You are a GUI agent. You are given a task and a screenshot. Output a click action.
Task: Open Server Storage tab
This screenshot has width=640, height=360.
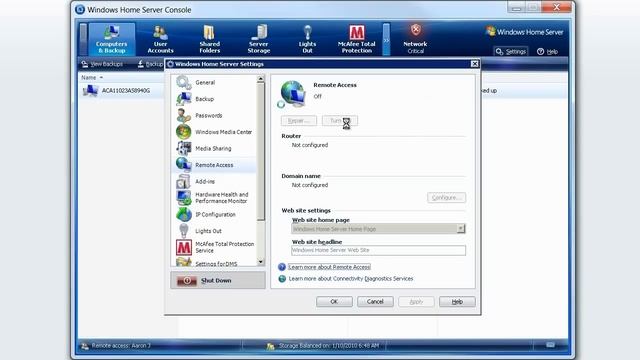coord(259,39)
